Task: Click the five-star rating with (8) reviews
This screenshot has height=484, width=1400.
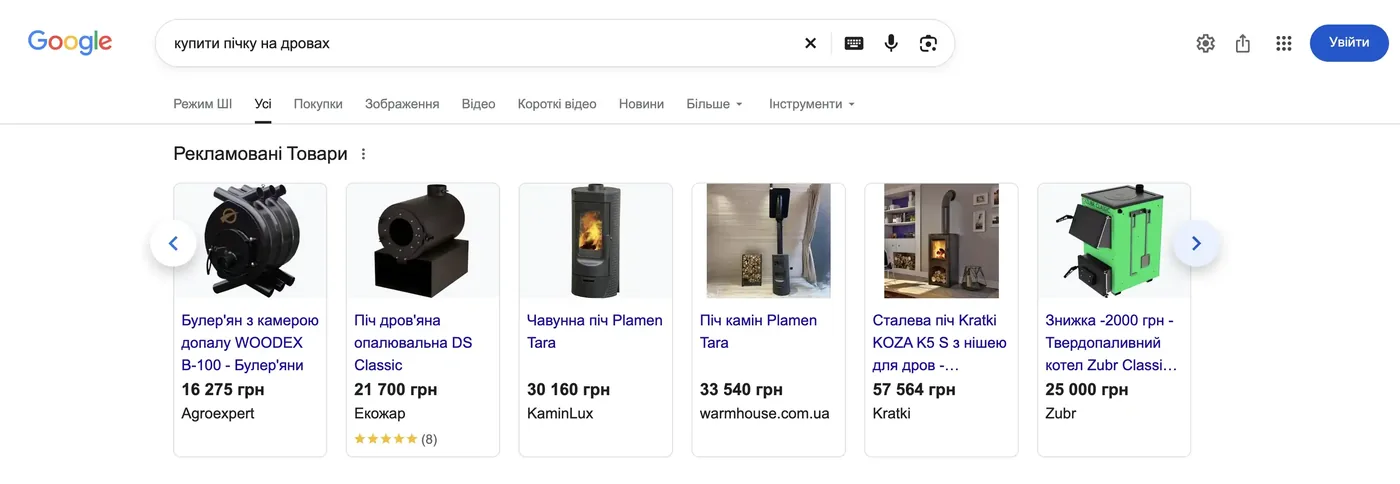Action: click(x=396, y=439)
